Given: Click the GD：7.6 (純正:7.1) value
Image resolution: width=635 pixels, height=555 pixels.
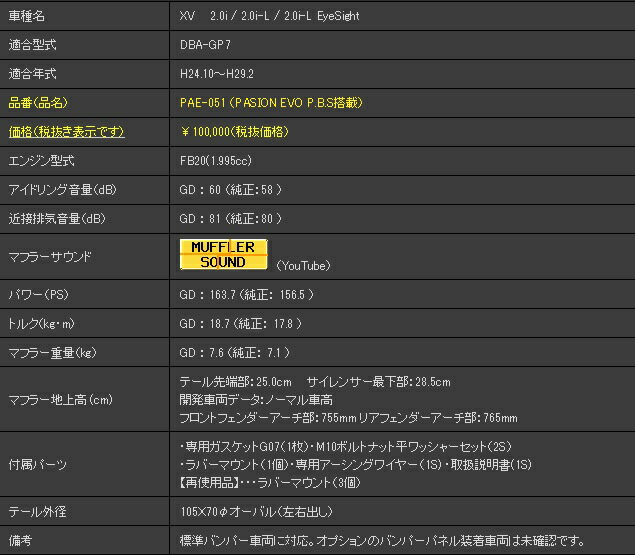Looking at the screenshot, I should 234,352.
